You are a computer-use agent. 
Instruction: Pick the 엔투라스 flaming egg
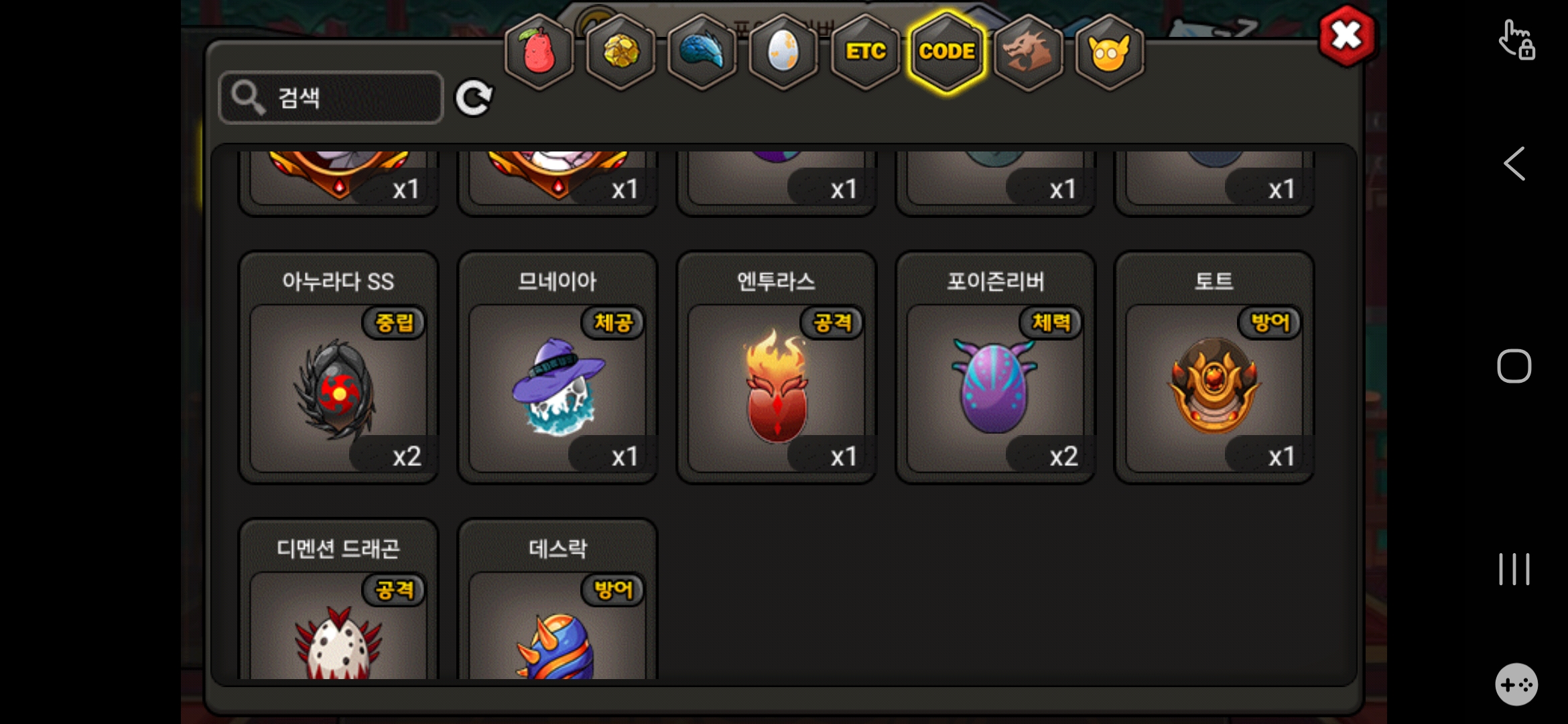pos(777,367)
